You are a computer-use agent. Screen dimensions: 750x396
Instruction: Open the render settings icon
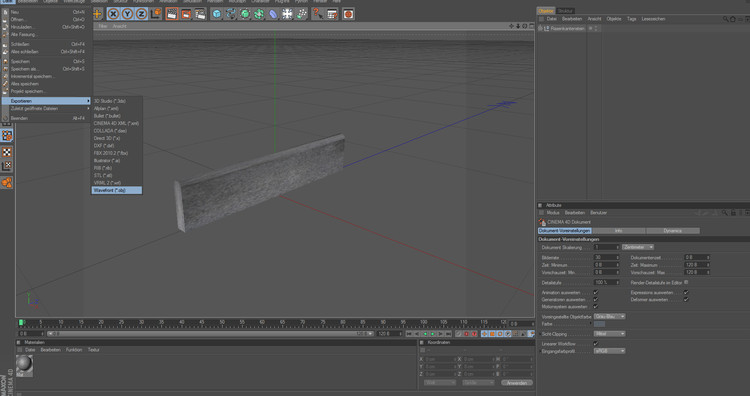(200, 14)
